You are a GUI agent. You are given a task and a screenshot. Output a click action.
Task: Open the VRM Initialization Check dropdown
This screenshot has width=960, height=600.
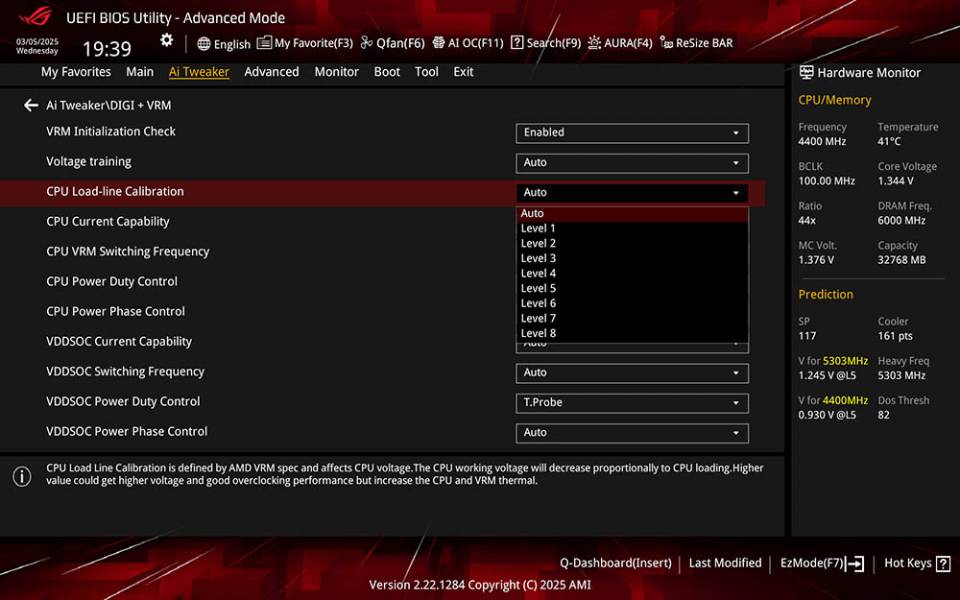point(632,133)
